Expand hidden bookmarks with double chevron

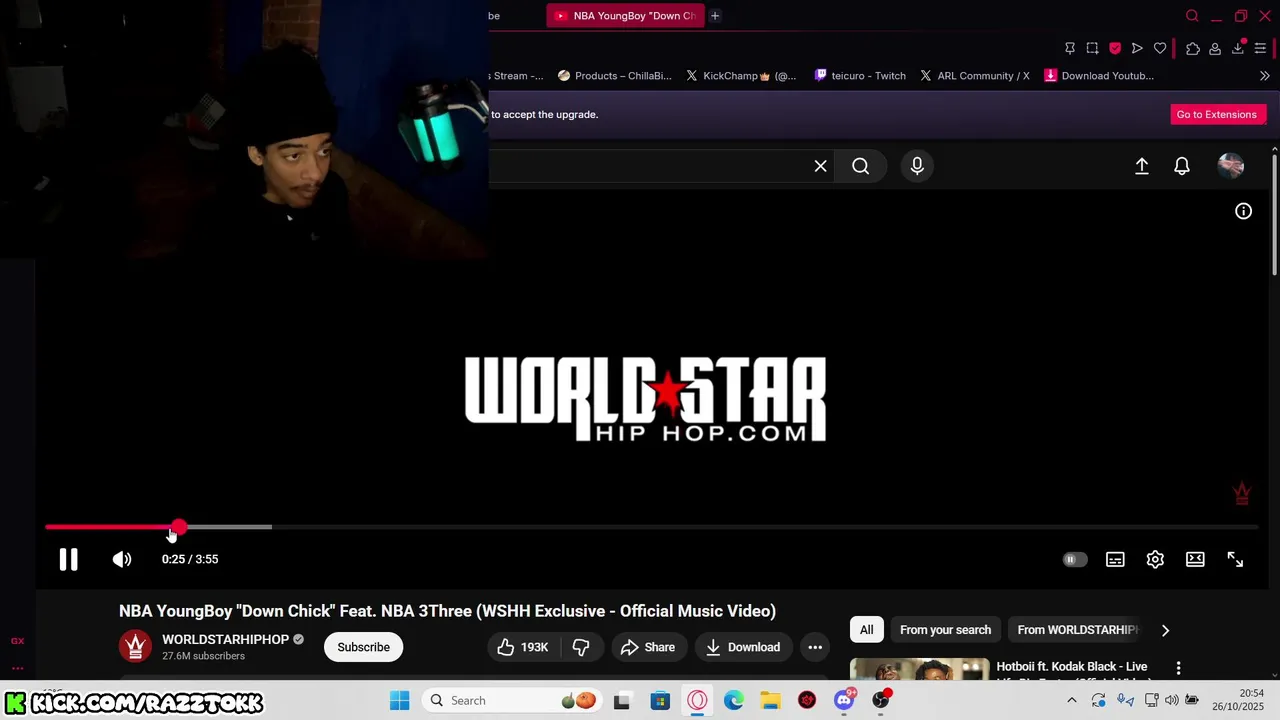[x=1264, y=75]
